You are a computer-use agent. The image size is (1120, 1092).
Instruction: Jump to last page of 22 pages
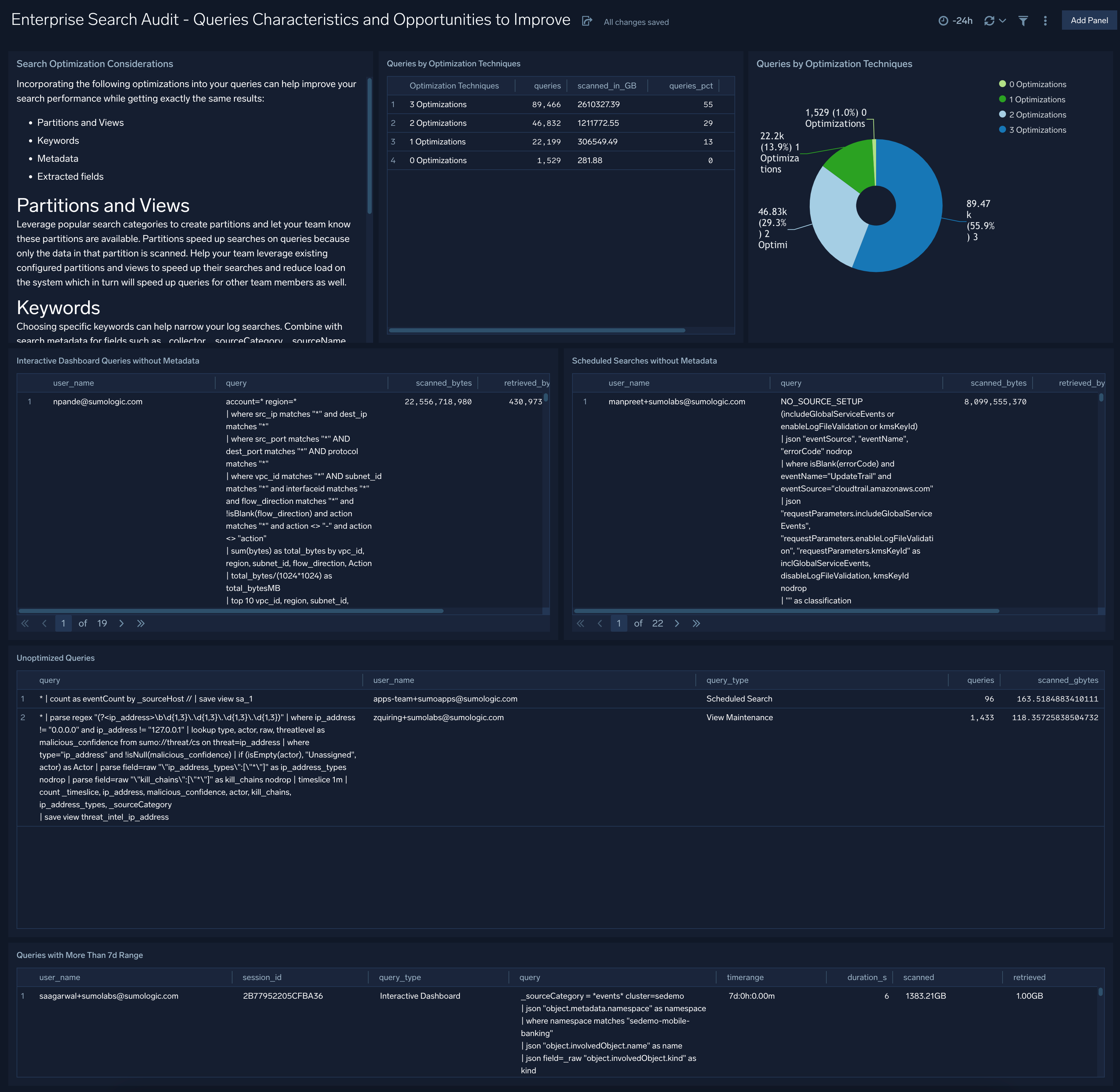click(x=696, y=623)
